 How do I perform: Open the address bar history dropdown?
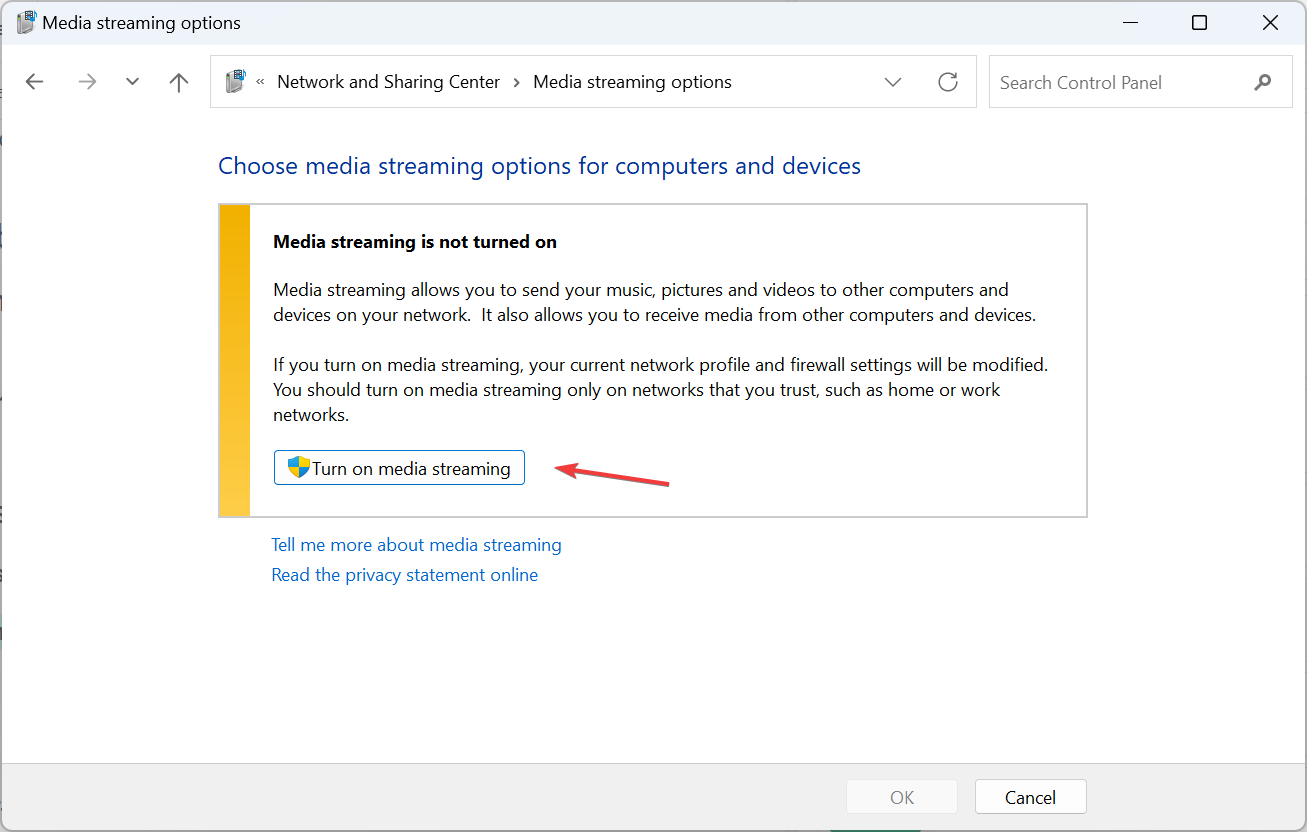(892, 81)
